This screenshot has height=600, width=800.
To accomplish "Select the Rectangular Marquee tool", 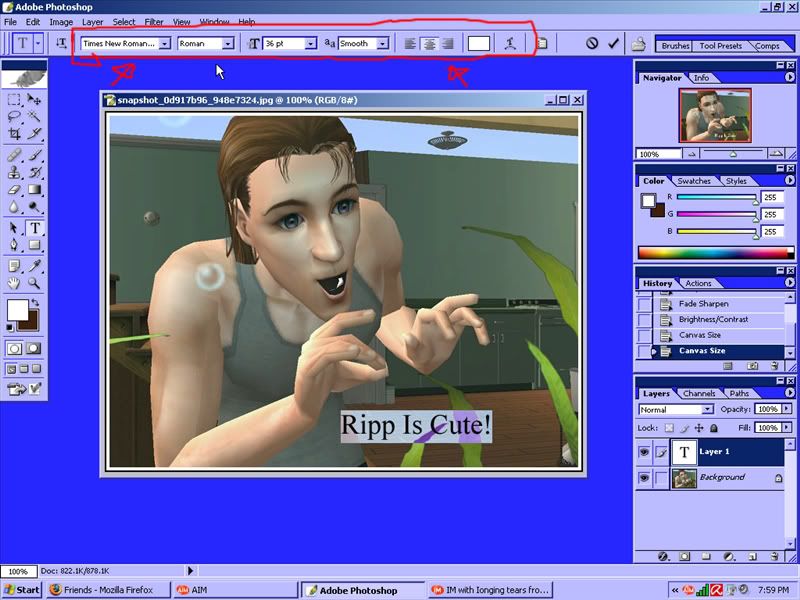I will [14, 99].
